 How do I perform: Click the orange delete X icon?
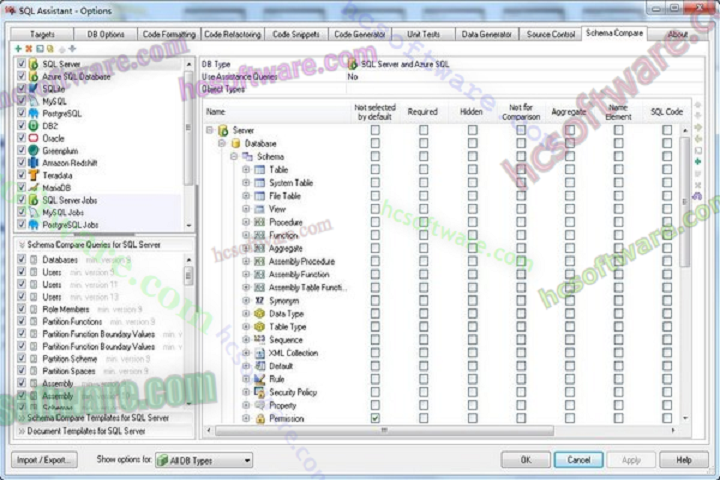tap(29, 49)
